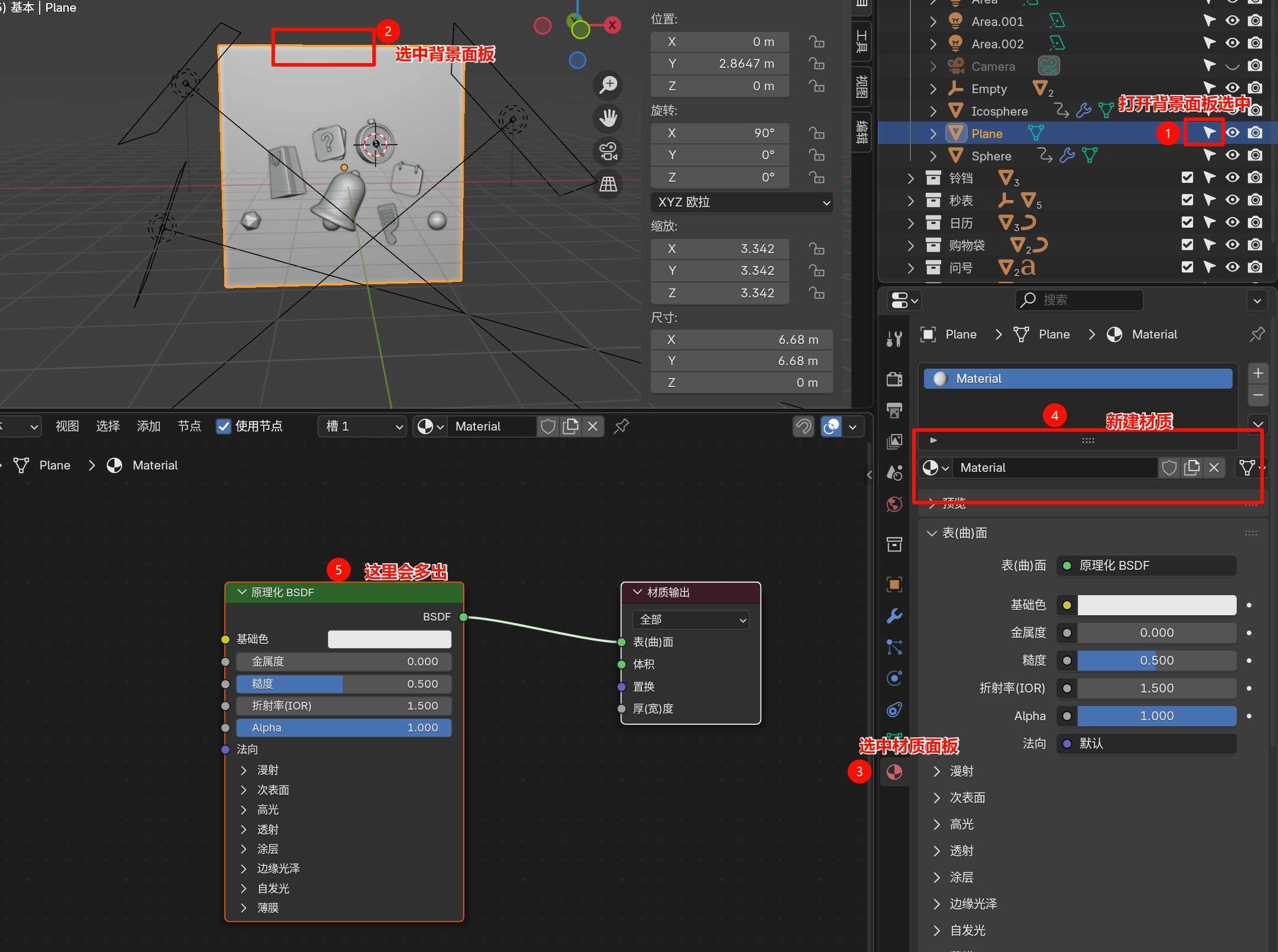Viewport: 1278px width, 952px height.
Task: Click the 搜索 field in properties editor
Action: tap(1080, 300)
